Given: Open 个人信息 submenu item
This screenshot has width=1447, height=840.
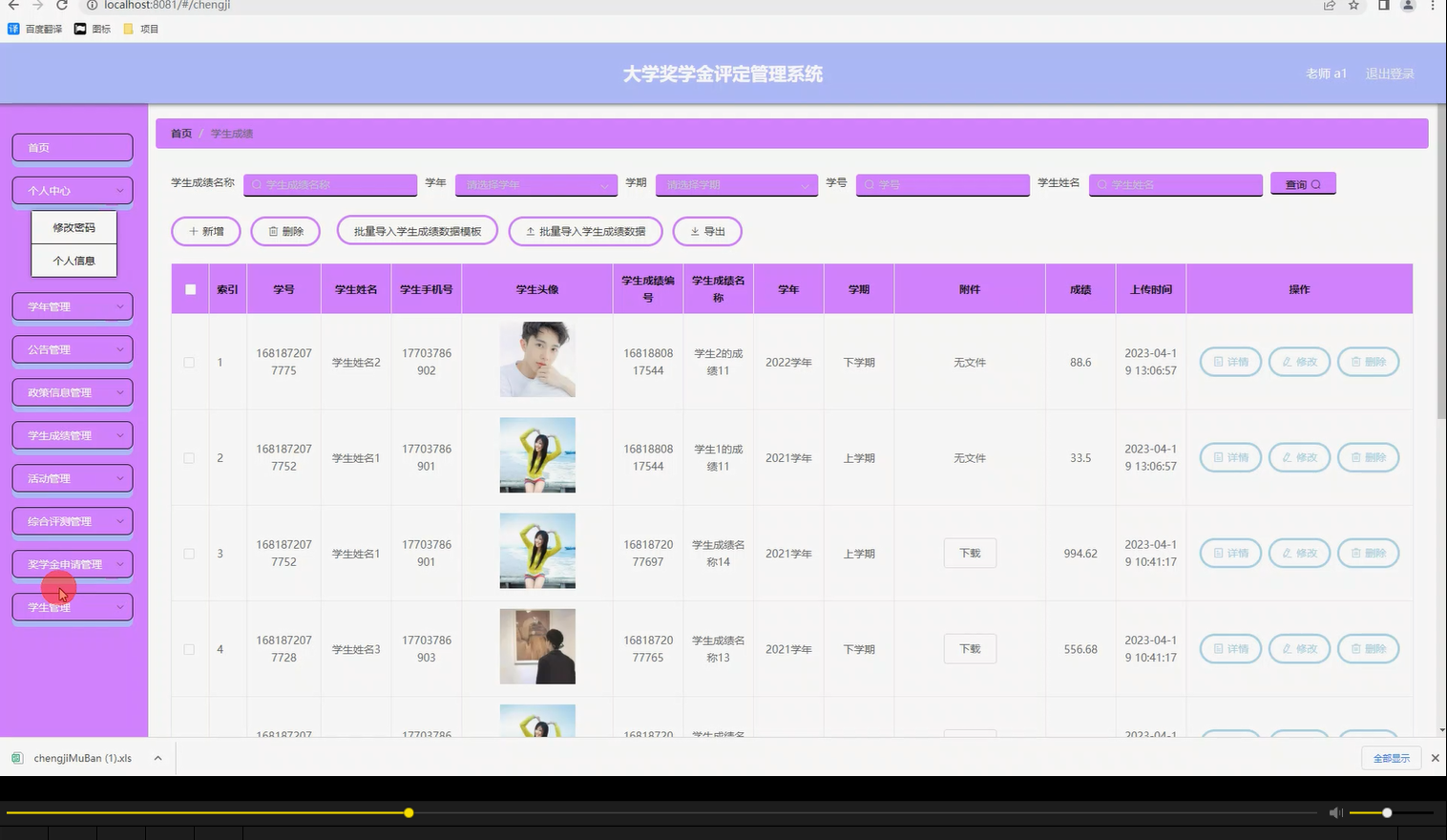Looking at the screenshot, I should click(x=73, y=261).
